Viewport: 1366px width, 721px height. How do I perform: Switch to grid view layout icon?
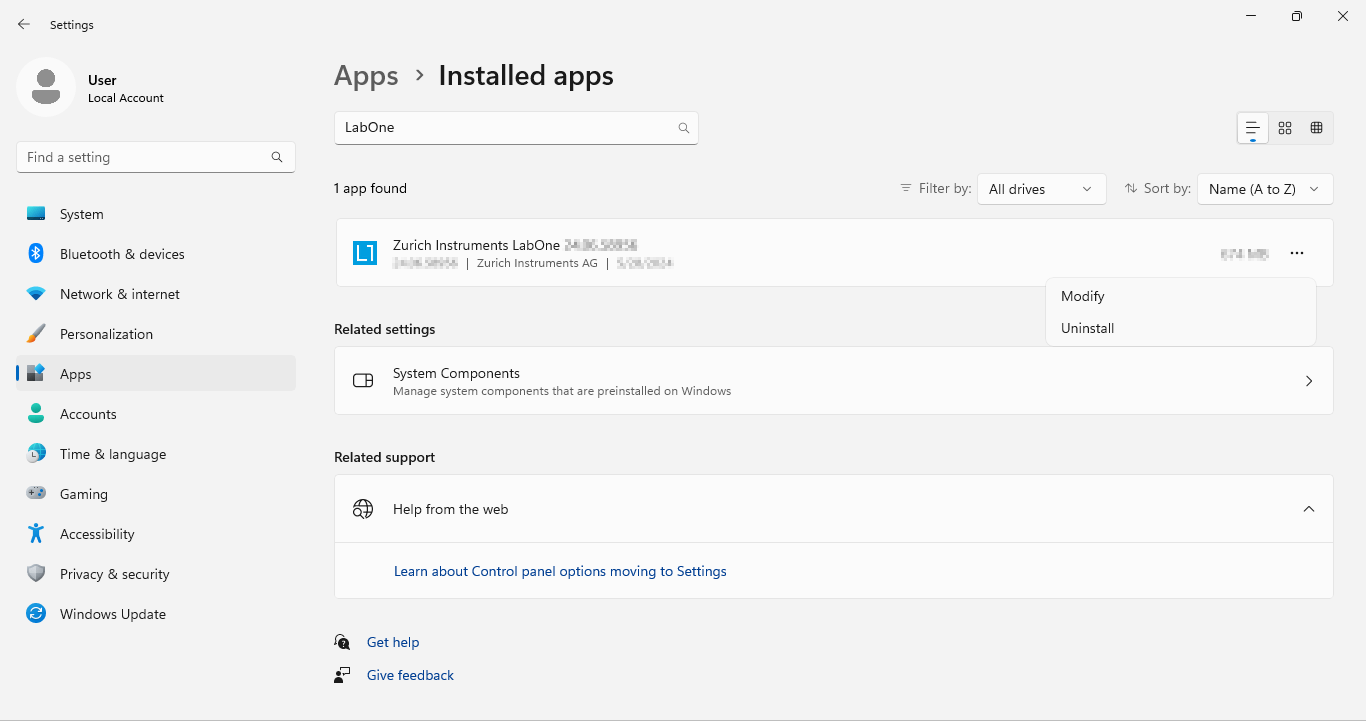pyautogui.click(x=1285, y=128)
